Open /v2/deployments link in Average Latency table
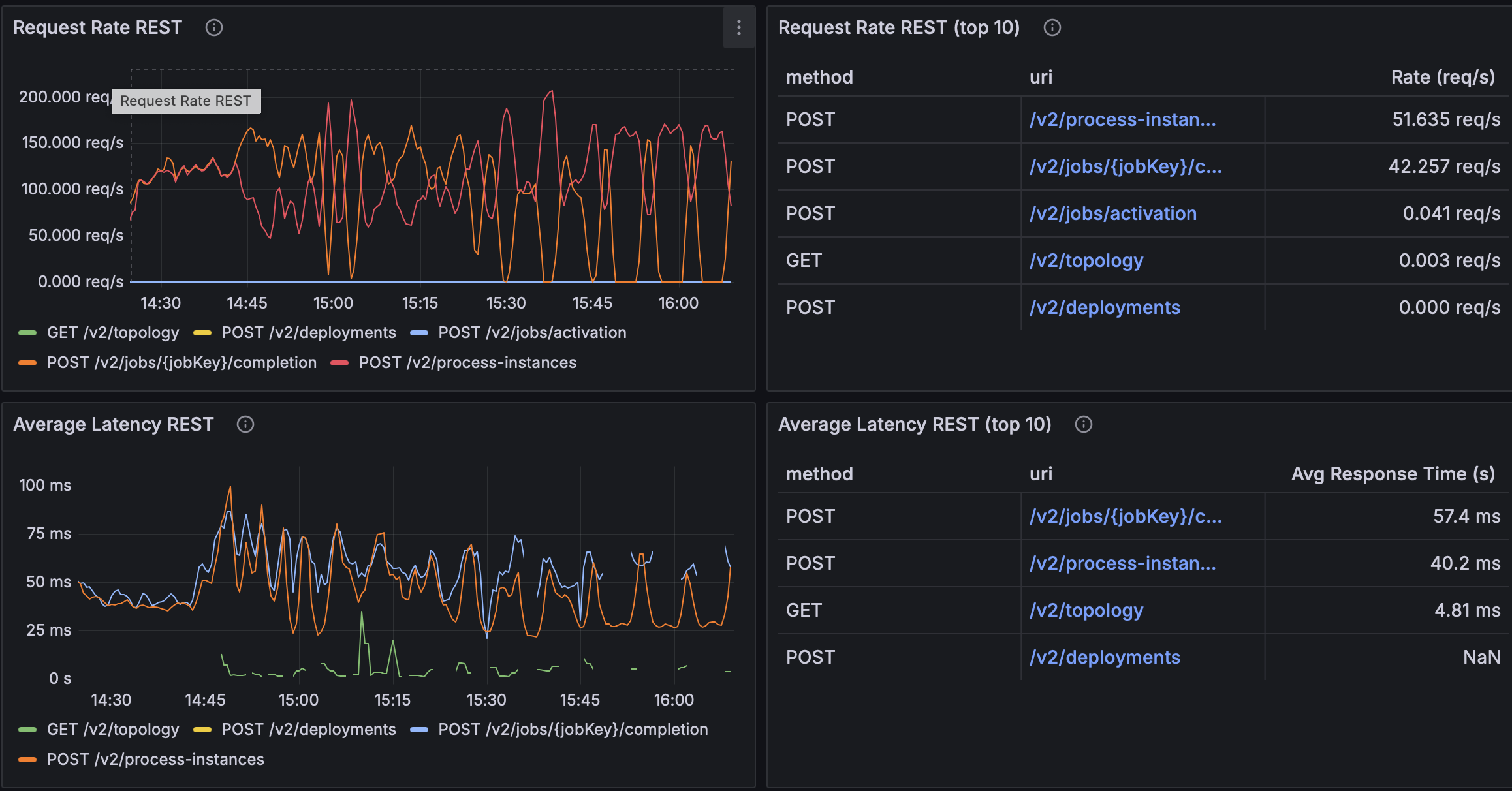The width and height of the screenshot is (1512, 791). [x=1104, y=657]
